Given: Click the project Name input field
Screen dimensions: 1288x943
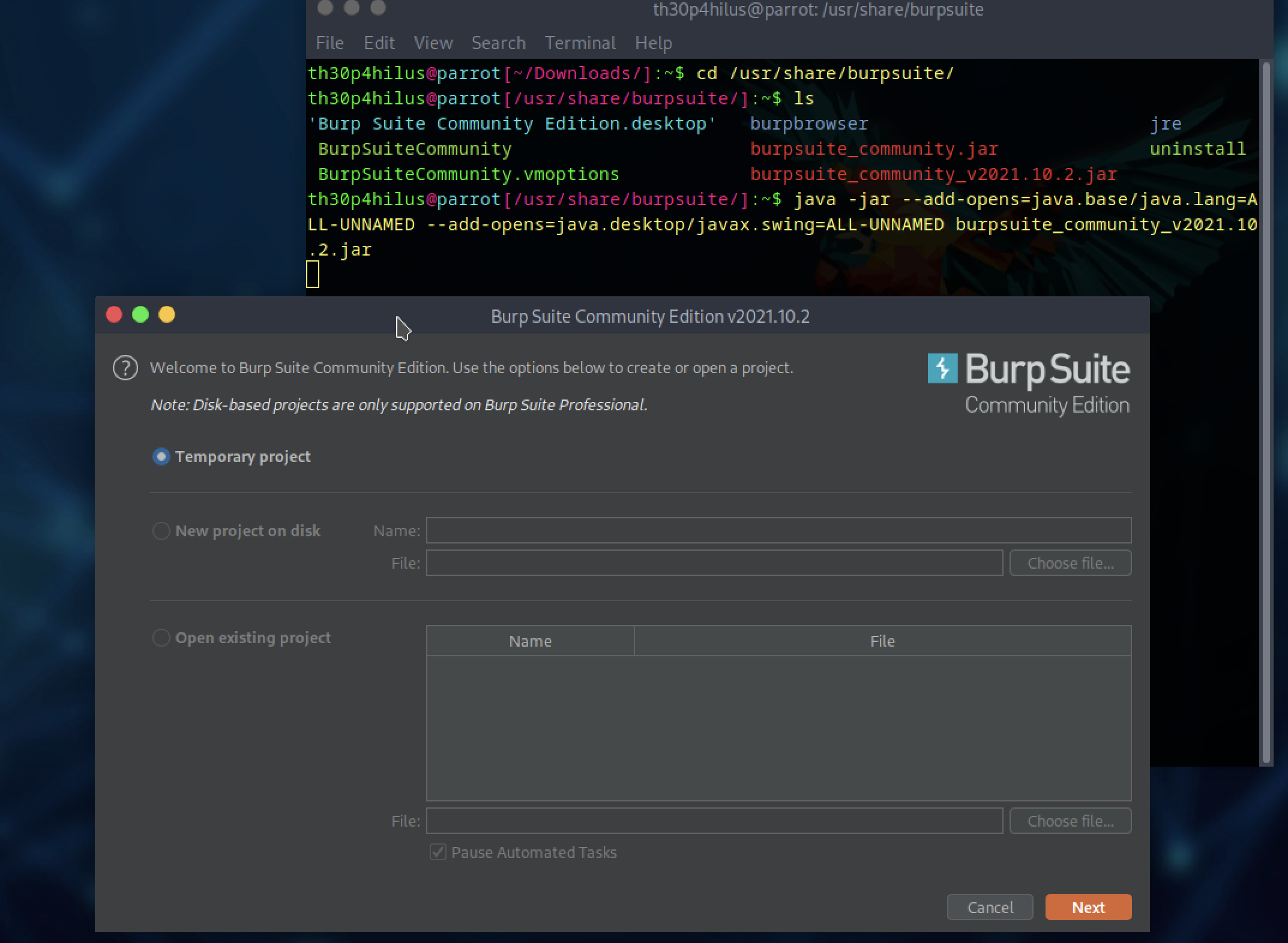Looking at the screenshot, I should click(778, 531).
